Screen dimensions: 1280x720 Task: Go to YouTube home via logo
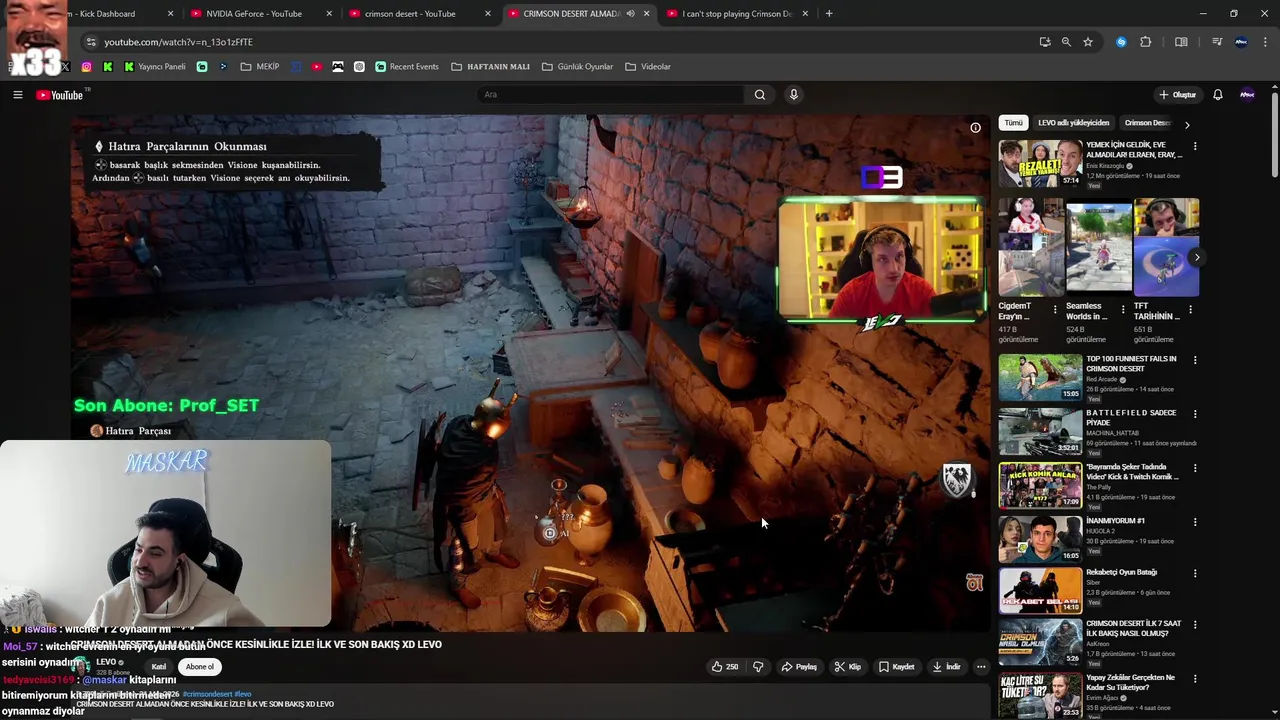pyautogui.click(x=60, y=95)
